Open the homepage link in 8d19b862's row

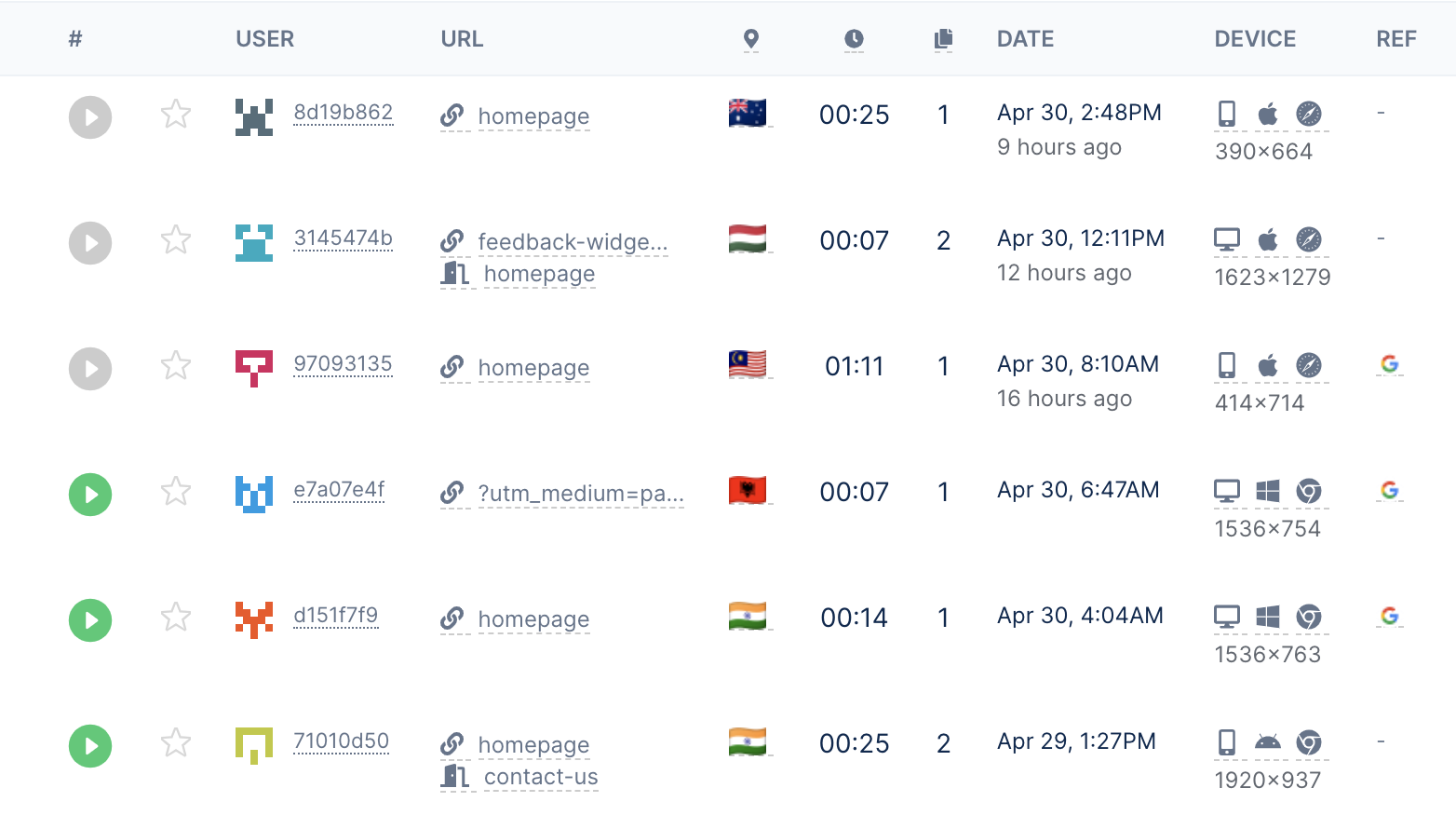click(533, 116)
